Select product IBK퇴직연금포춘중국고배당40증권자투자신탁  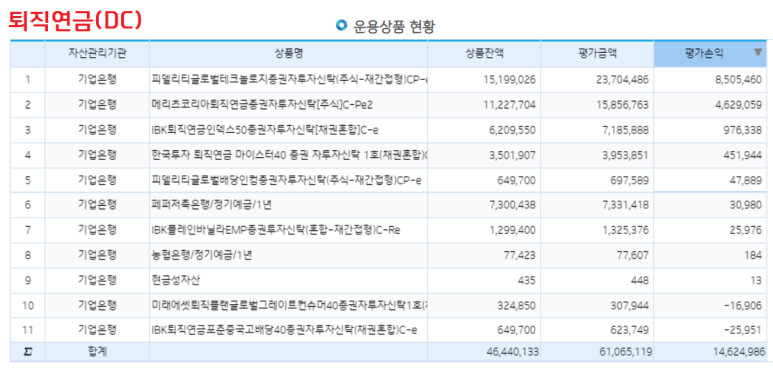284,330
